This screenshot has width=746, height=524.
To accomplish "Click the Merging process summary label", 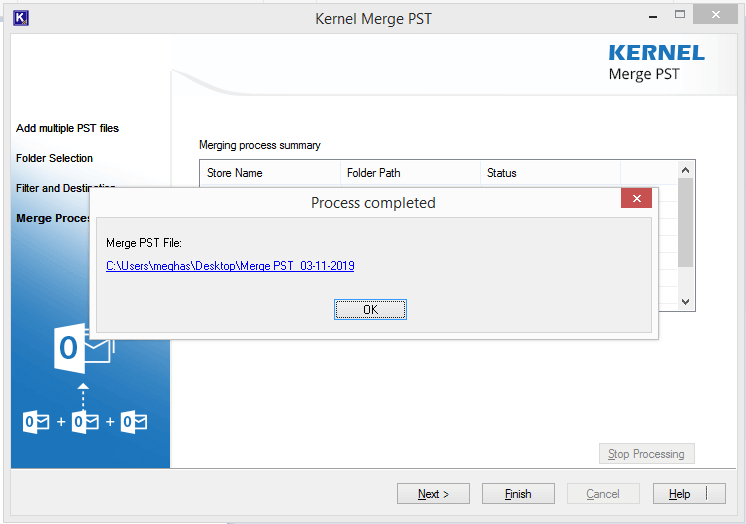I will coord(260,145).
